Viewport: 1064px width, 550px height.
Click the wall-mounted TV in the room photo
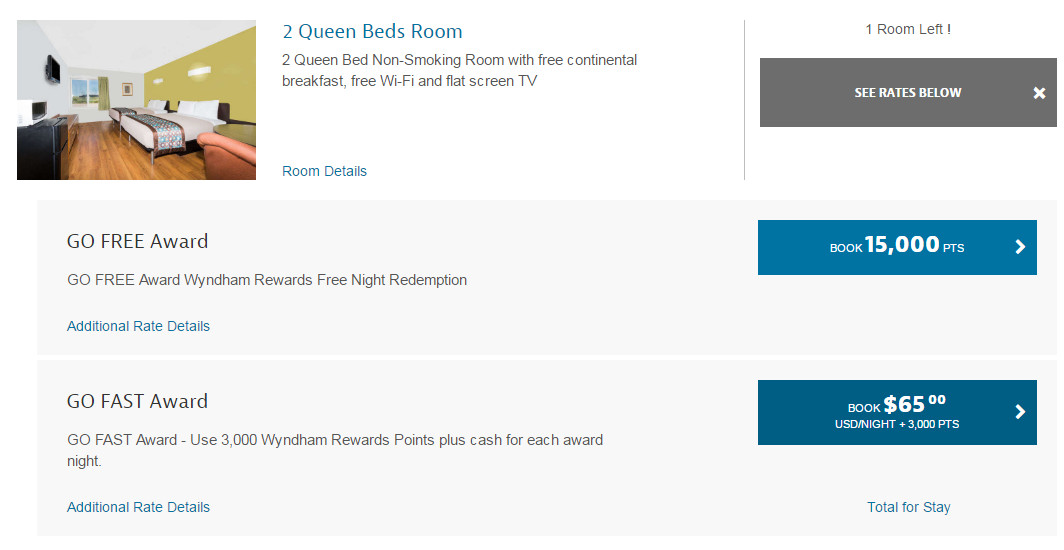pyautogui.click(x=51, y=69)
